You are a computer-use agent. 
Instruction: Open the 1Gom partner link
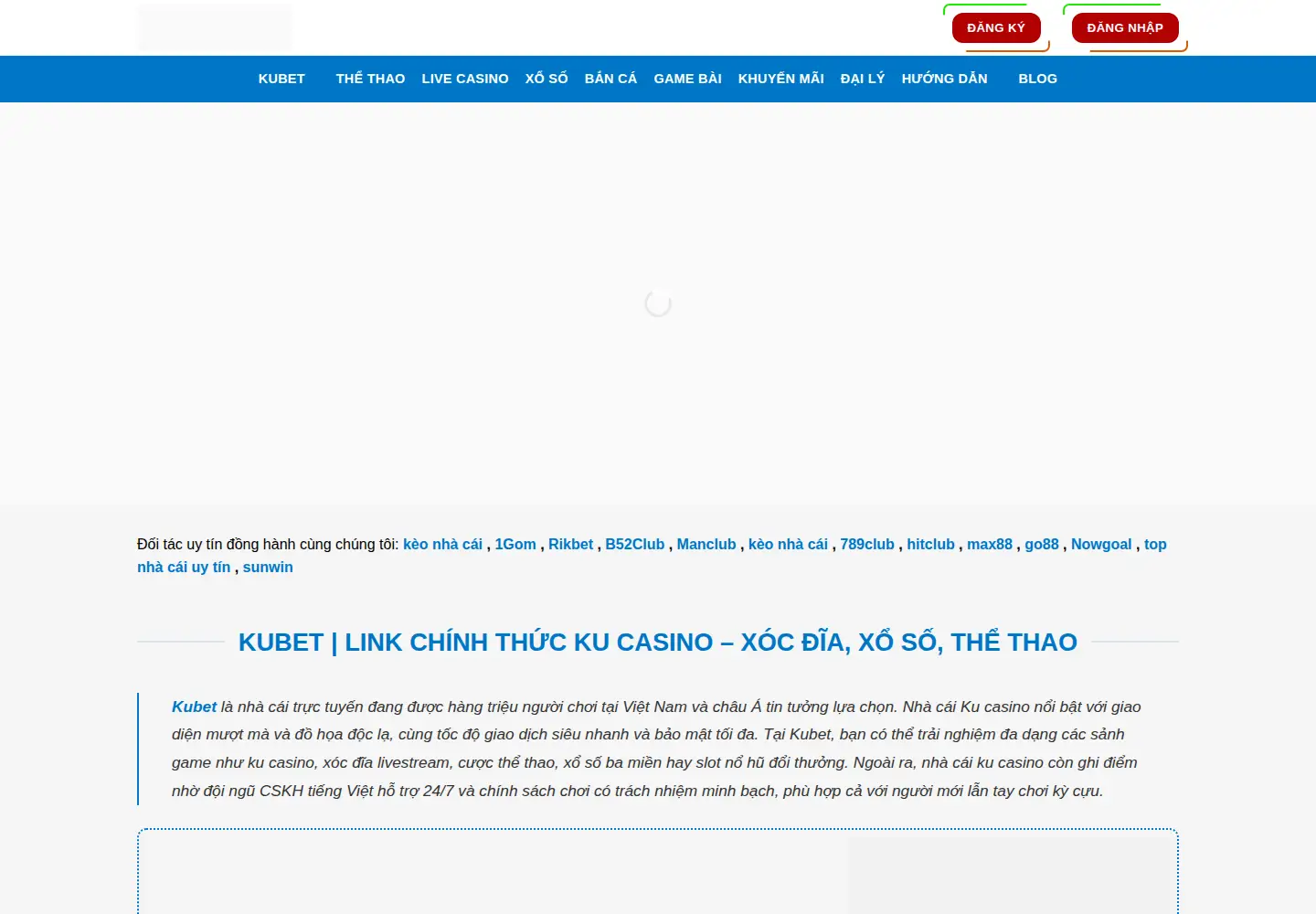[515, 544]
